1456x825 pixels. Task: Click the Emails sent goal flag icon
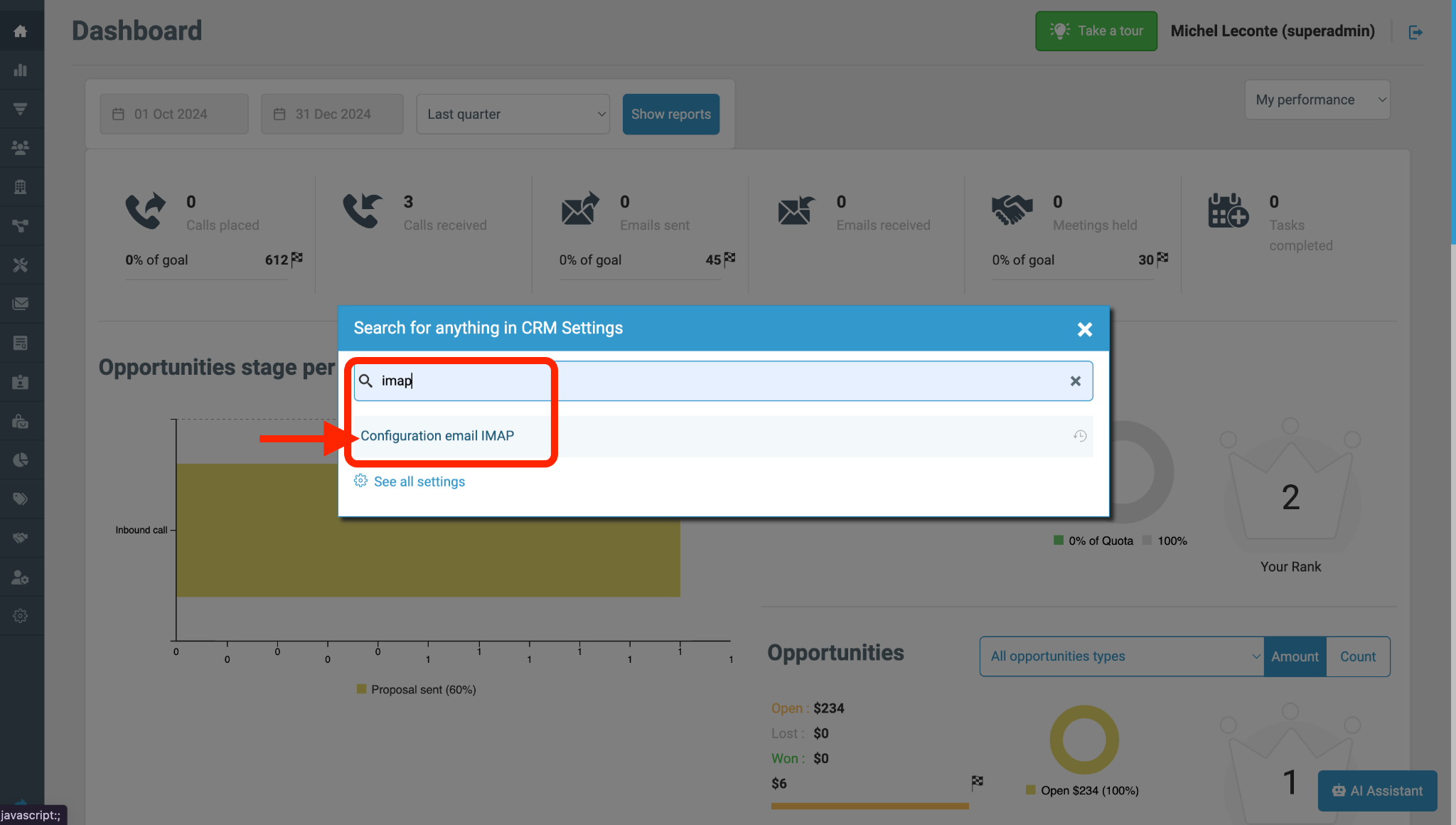[729, 258]
